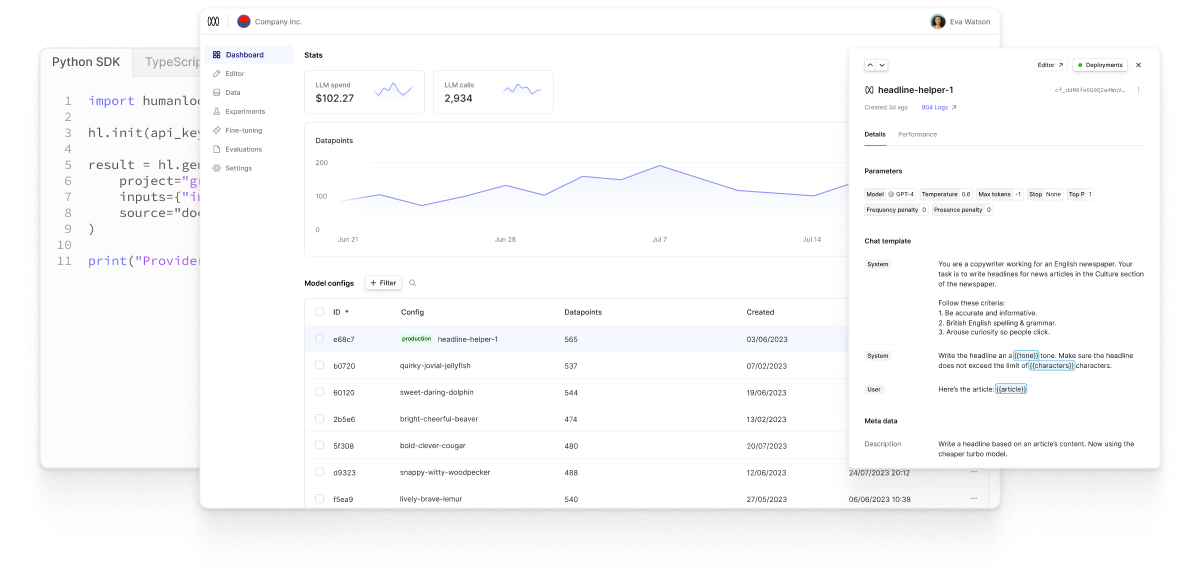
Task: Open the Eva Watson user menu
Action: [x=961, y=21]
